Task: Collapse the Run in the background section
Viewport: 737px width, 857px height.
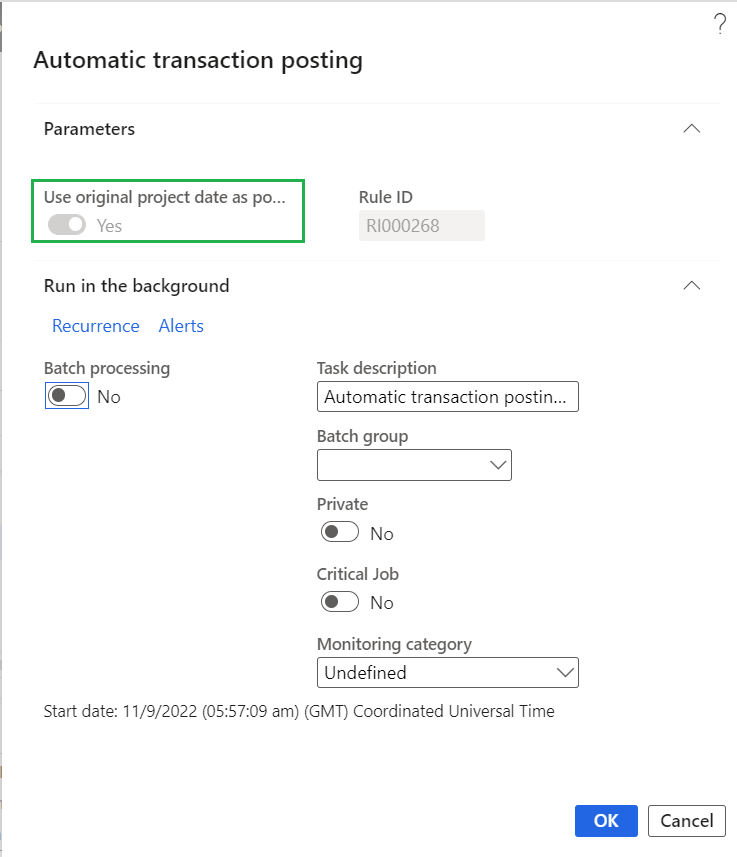Action: pyautogui.click(x=691, y=286)
